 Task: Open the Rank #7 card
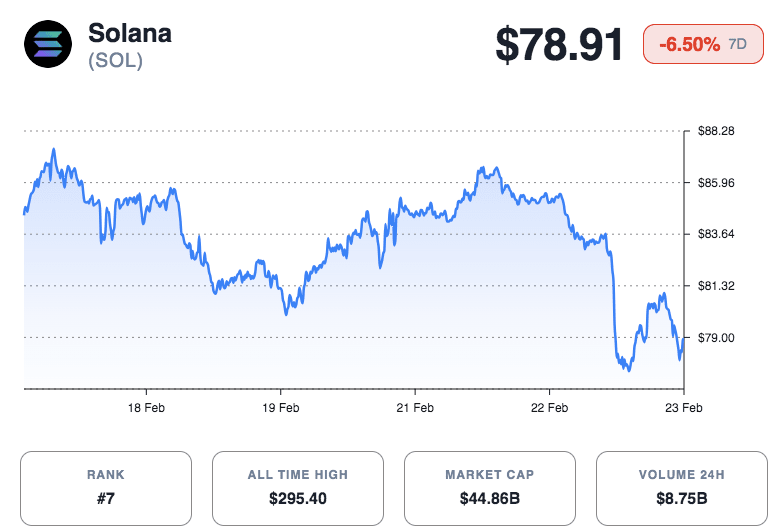point(106,488)
